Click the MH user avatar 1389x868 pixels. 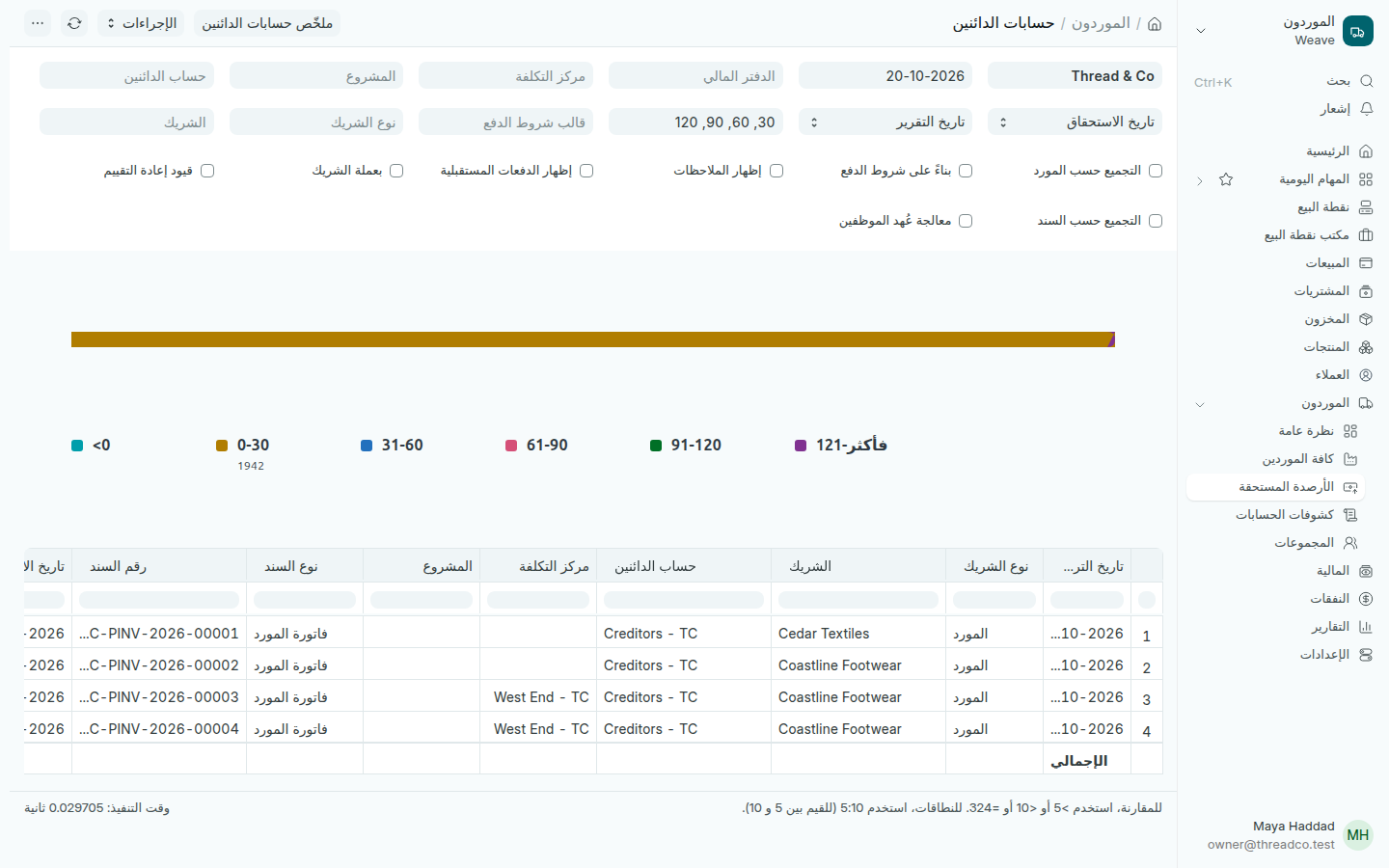click(1358, 835)
